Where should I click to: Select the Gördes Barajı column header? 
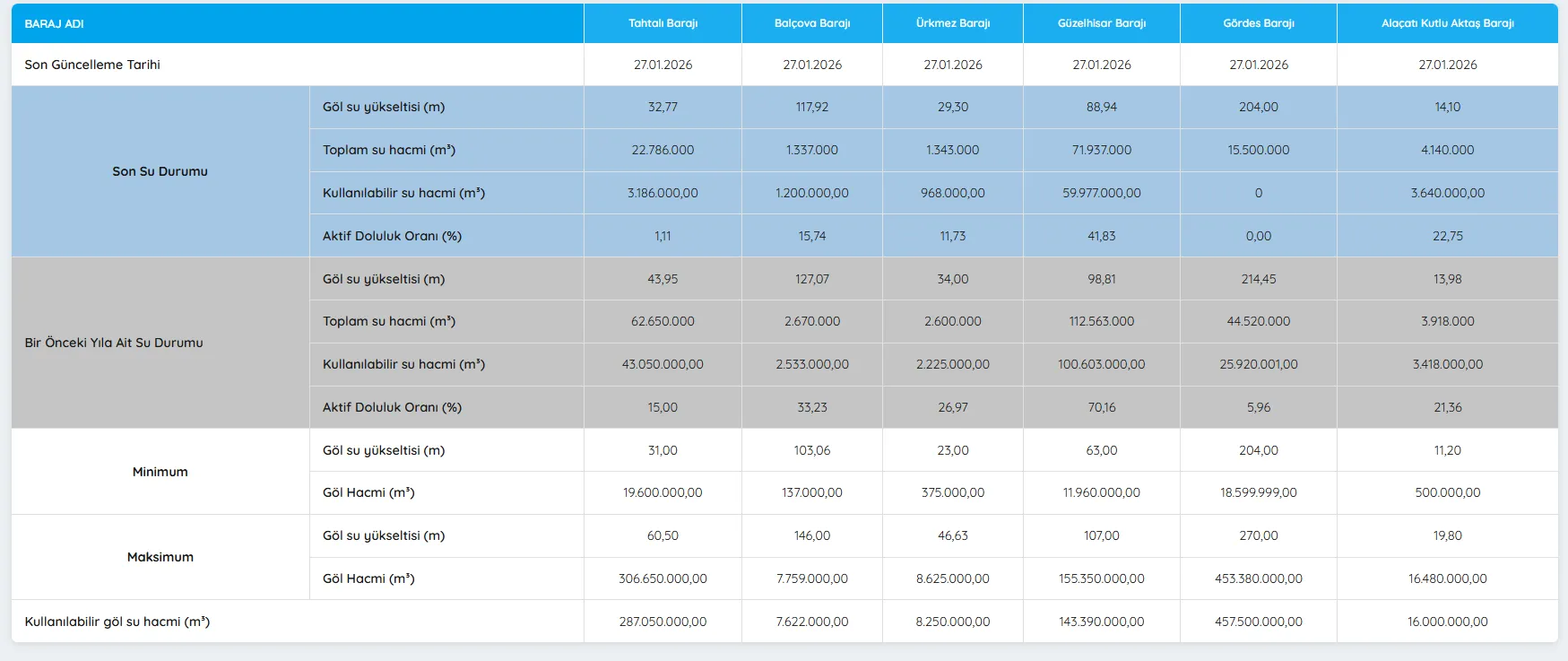1258,23
